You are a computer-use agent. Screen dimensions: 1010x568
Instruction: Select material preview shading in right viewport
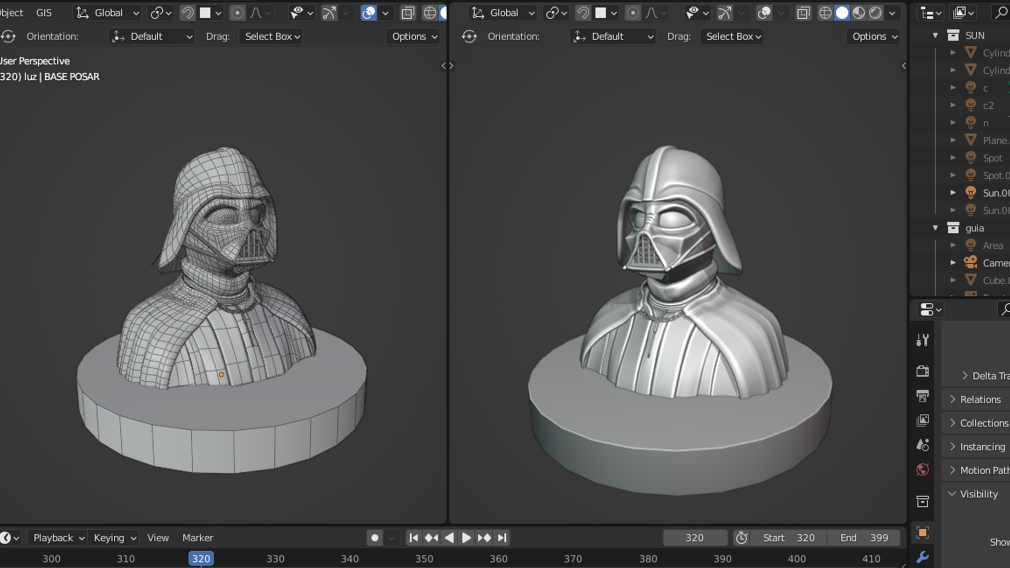pos(859,13)
